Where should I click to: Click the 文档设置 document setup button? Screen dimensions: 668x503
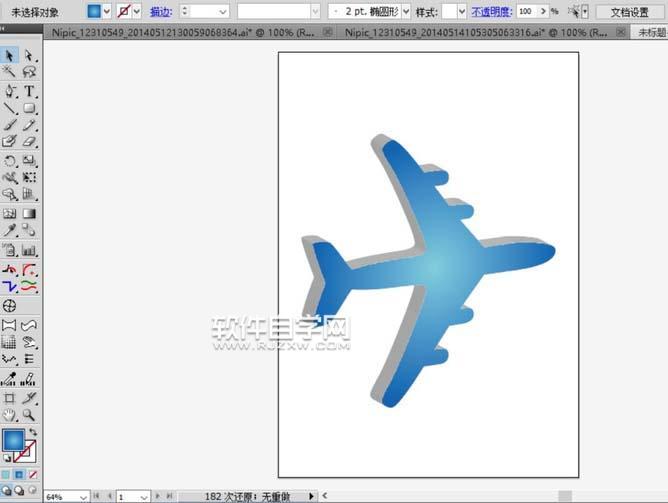click(629, 12)
